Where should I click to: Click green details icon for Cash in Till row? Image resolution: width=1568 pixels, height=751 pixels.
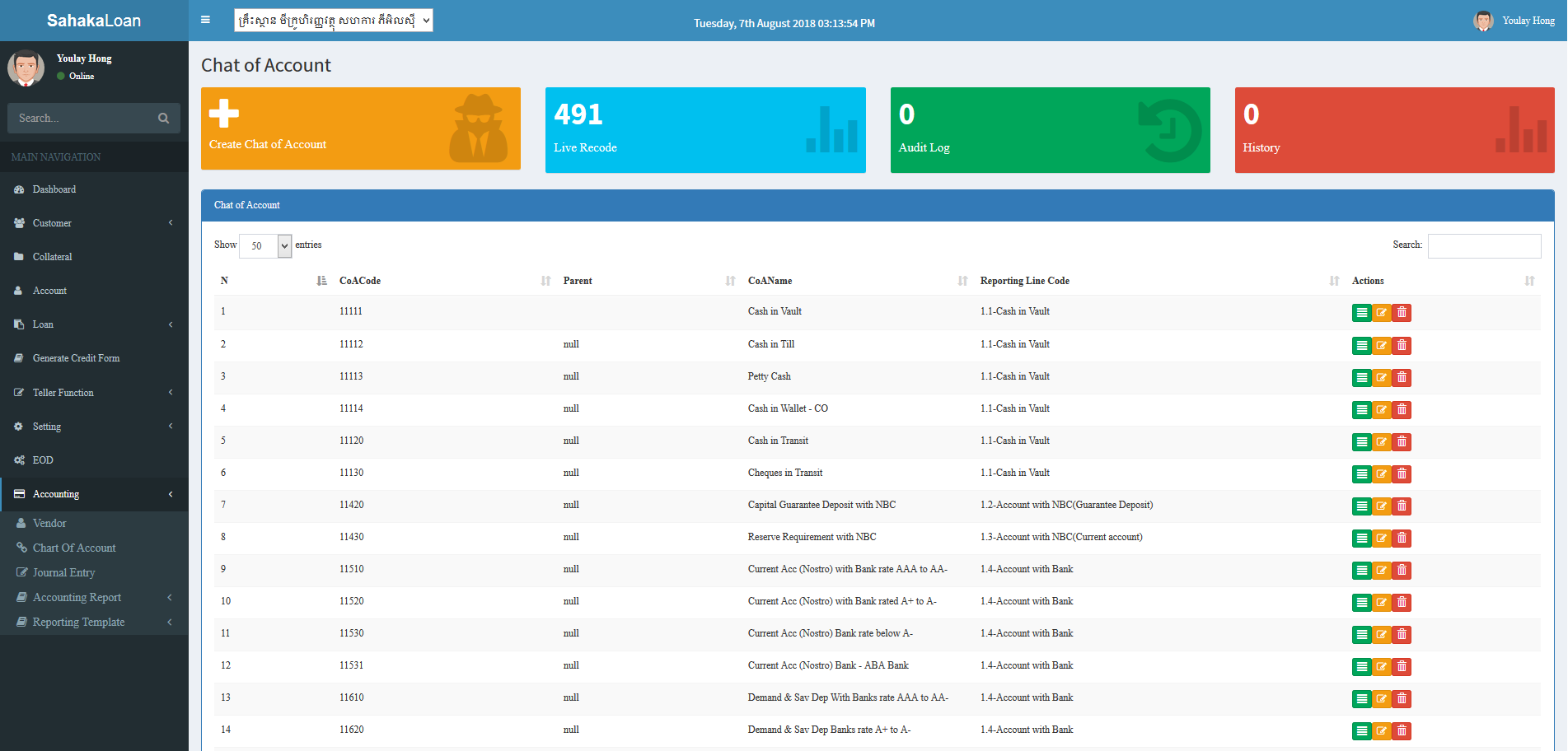[1361, 346]
